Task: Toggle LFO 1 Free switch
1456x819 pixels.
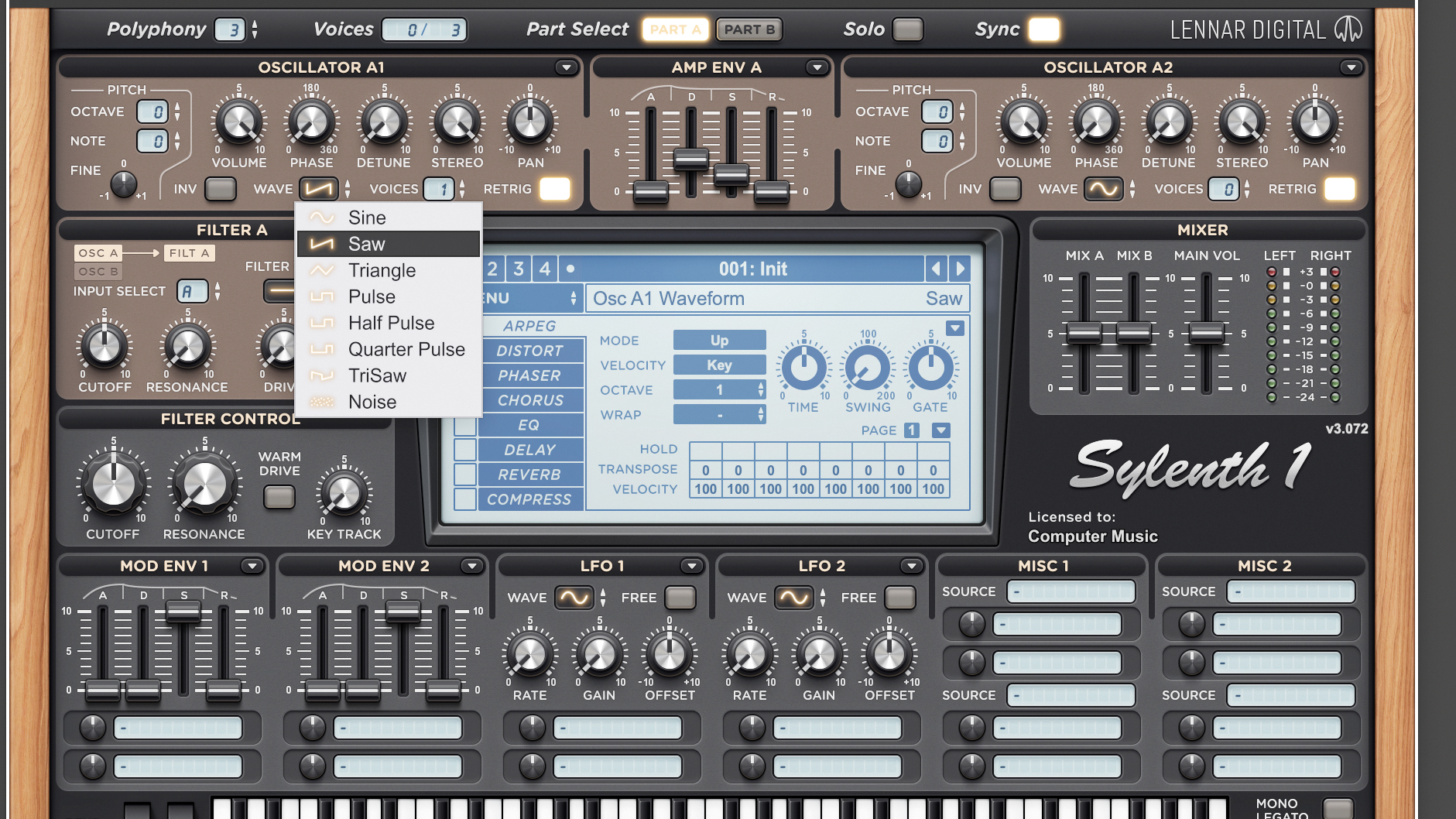Action: pos(680,598)
